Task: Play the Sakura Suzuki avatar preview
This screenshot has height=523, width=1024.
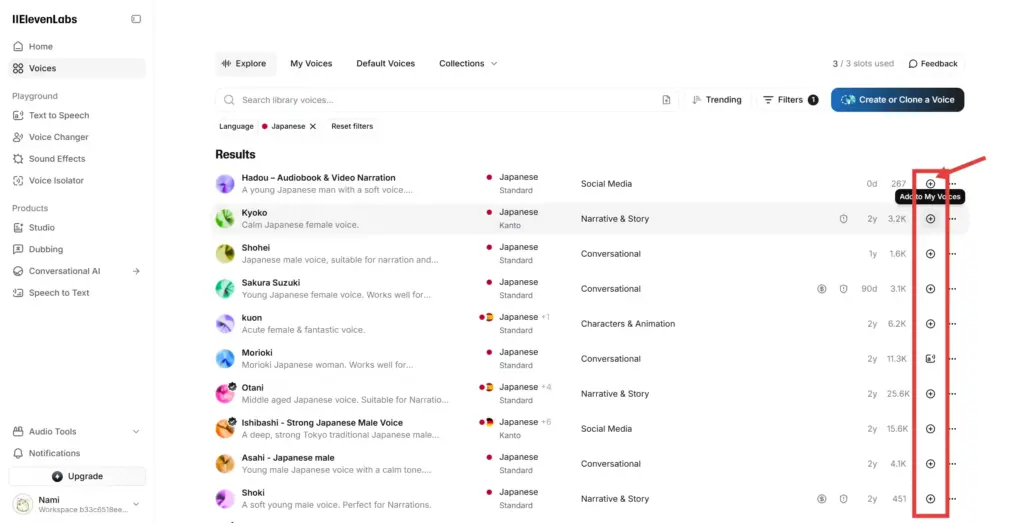Action: coord(225,289)
